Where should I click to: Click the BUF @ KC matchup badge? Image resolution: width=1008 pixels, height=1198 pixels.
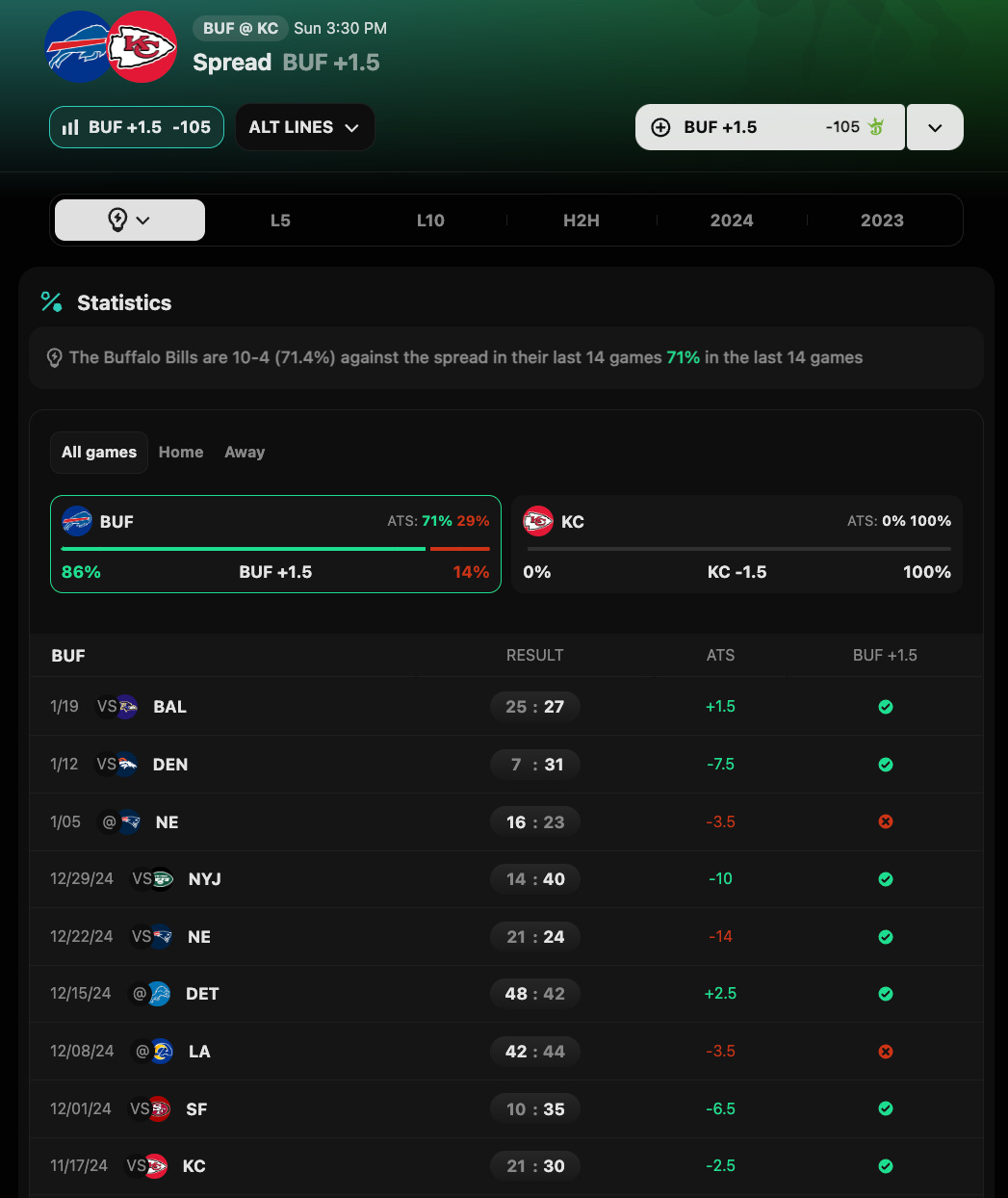241,28
